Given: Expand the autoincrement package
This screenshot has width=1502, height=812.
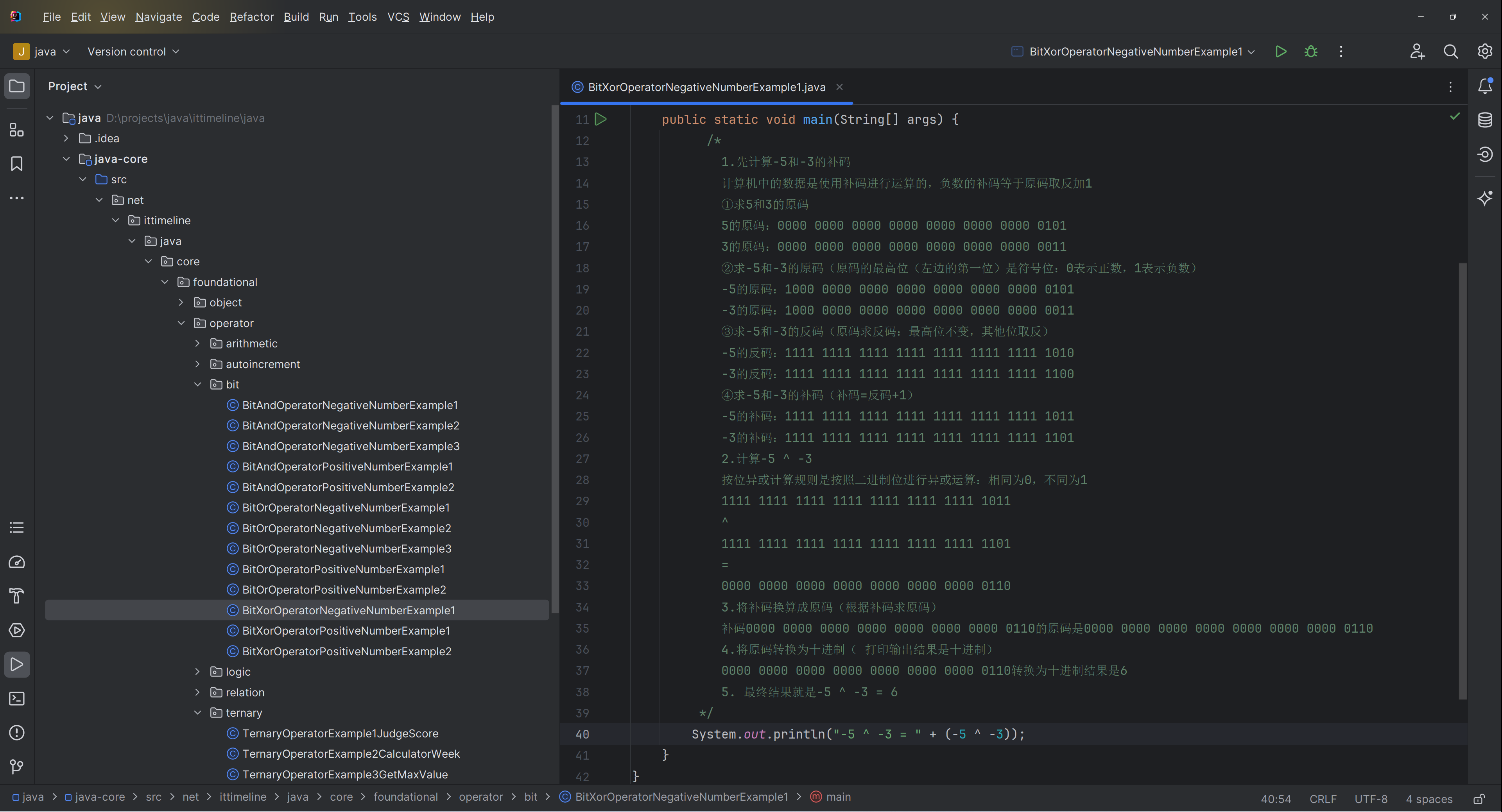Looking at the screenshot, I should pos(198,364).
